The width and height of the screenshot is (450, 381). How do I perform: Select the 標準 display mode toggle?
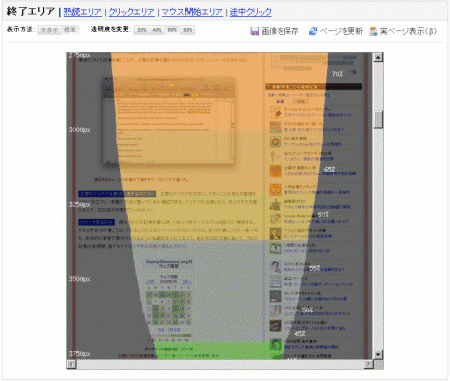(70, 30)
